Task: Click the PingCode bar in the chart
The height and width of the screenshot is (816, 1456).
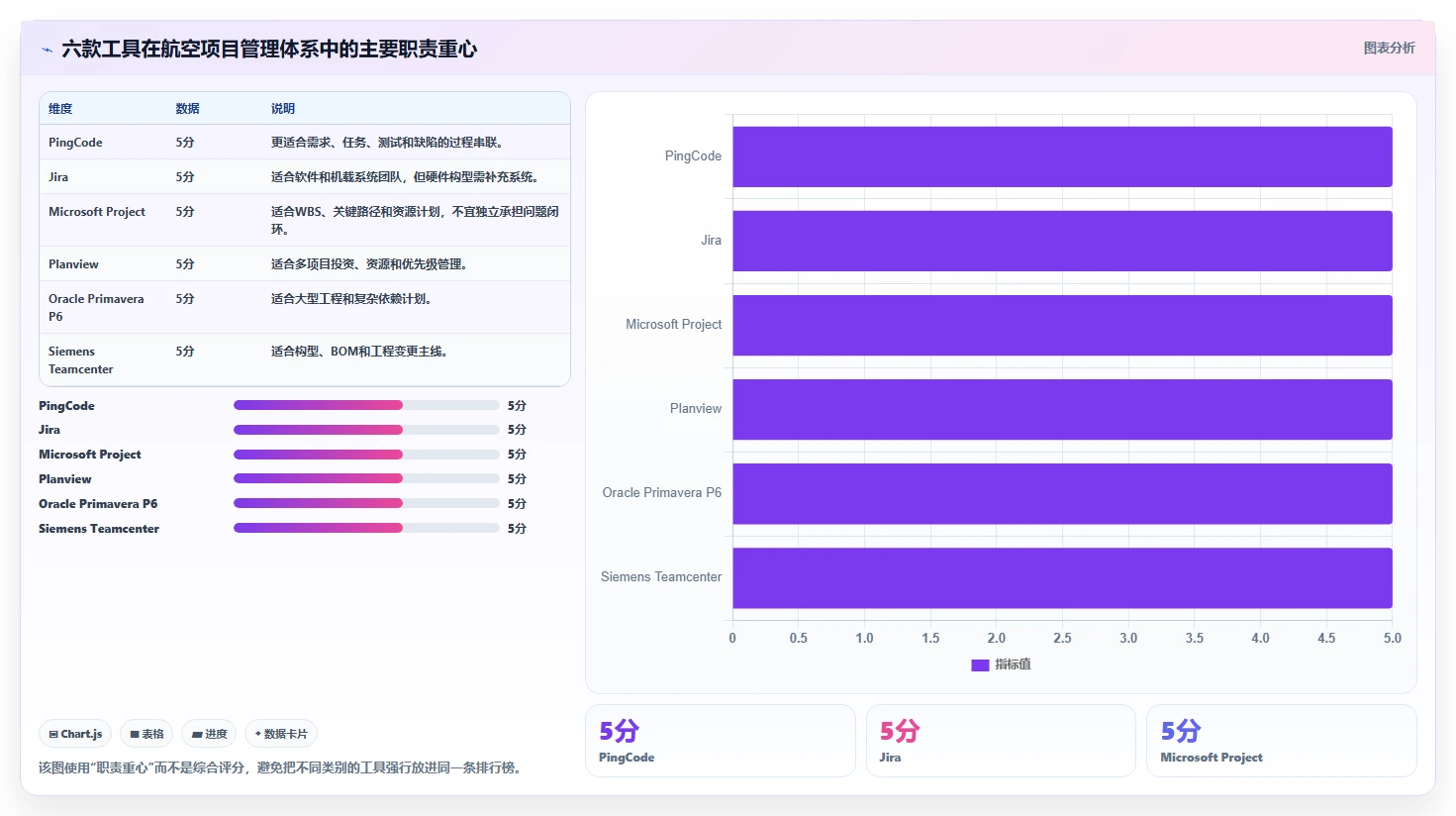Action: coord(1062,156)
